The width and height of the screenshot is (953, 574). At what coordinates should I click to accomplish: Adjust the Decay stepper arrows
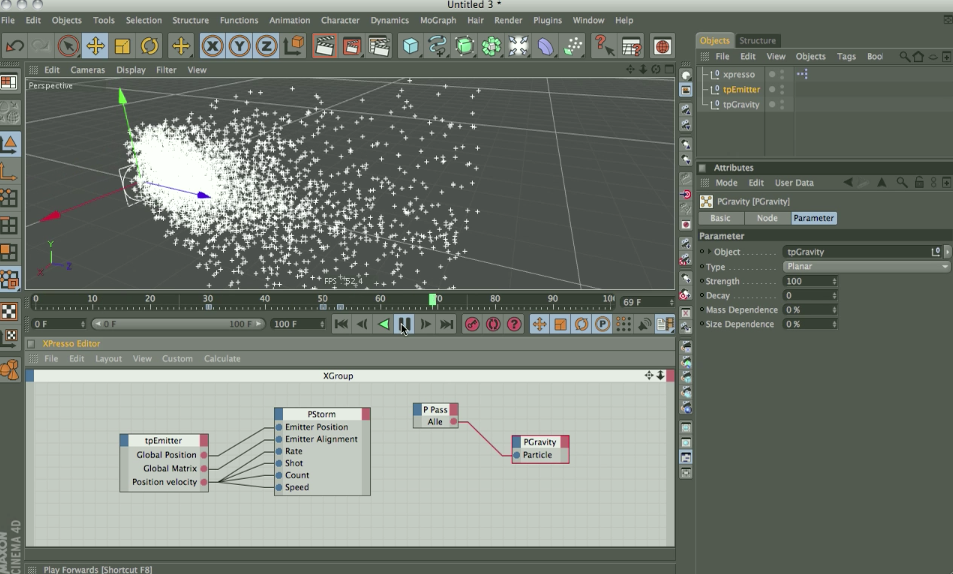coord(834,296)
